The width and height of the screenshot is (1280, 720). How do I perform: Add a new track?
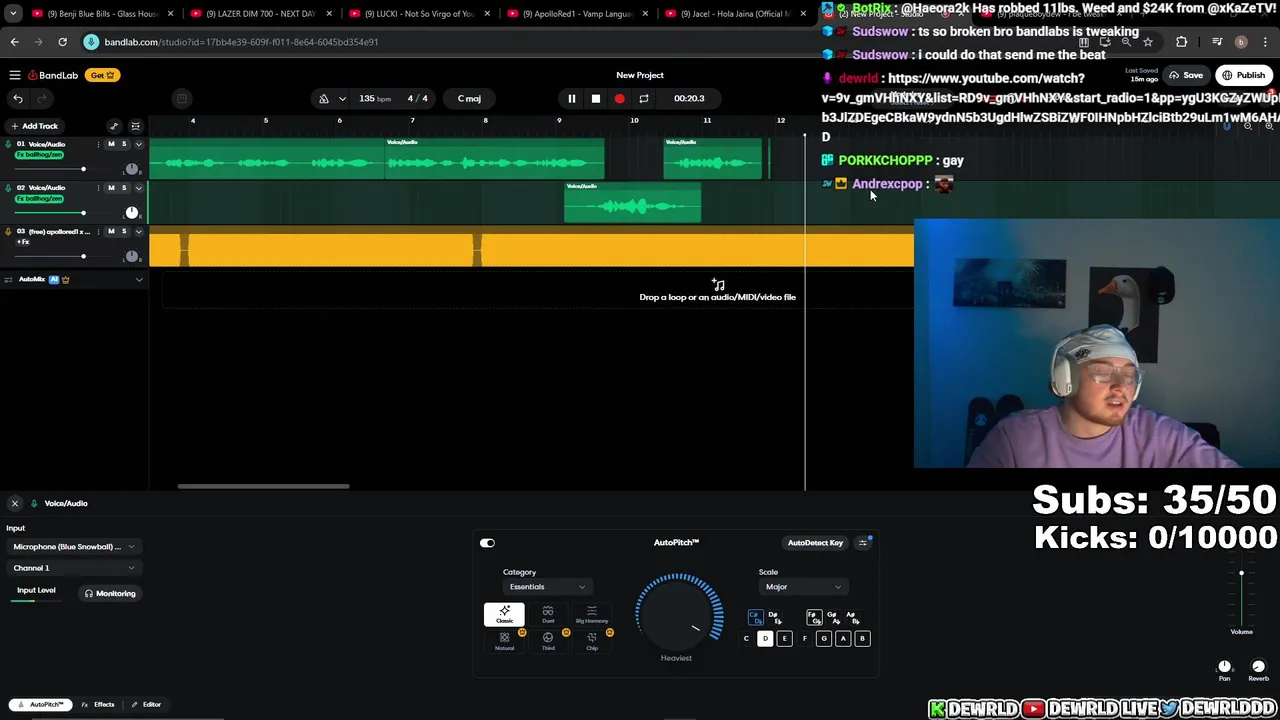tap(34, 126)
